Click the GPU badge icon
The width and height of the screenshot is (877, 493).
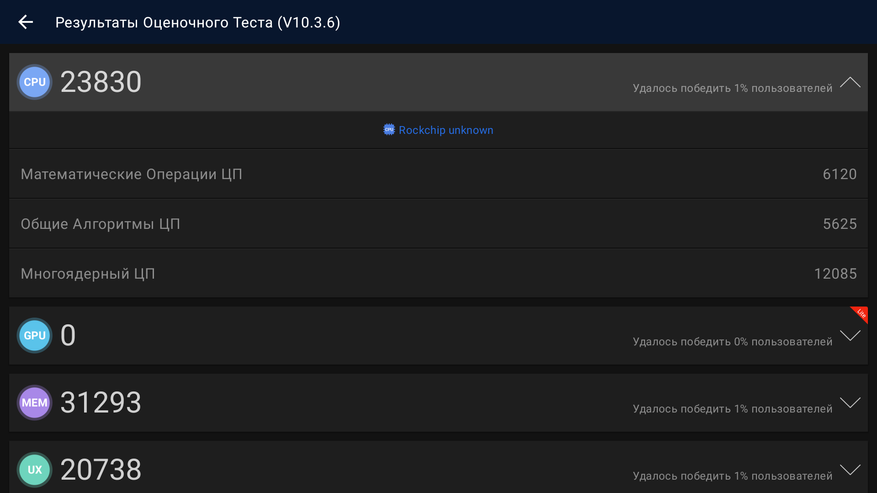coord(34,336)
